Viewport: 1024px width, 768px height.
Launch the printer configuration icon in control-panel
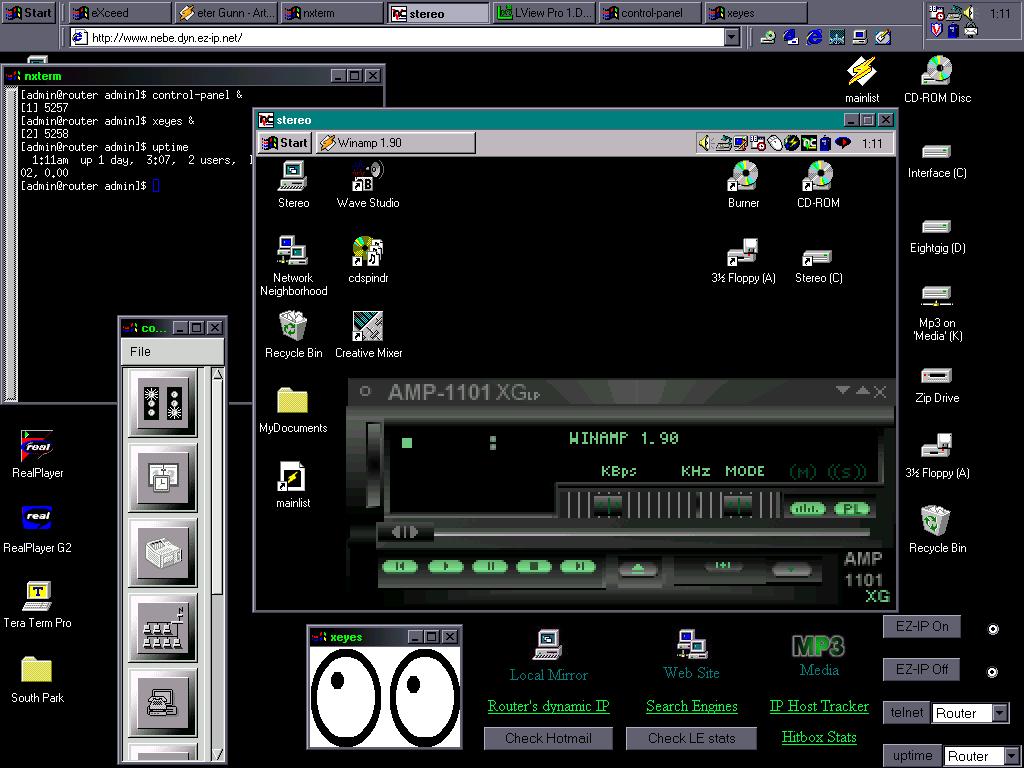(163, 553)
